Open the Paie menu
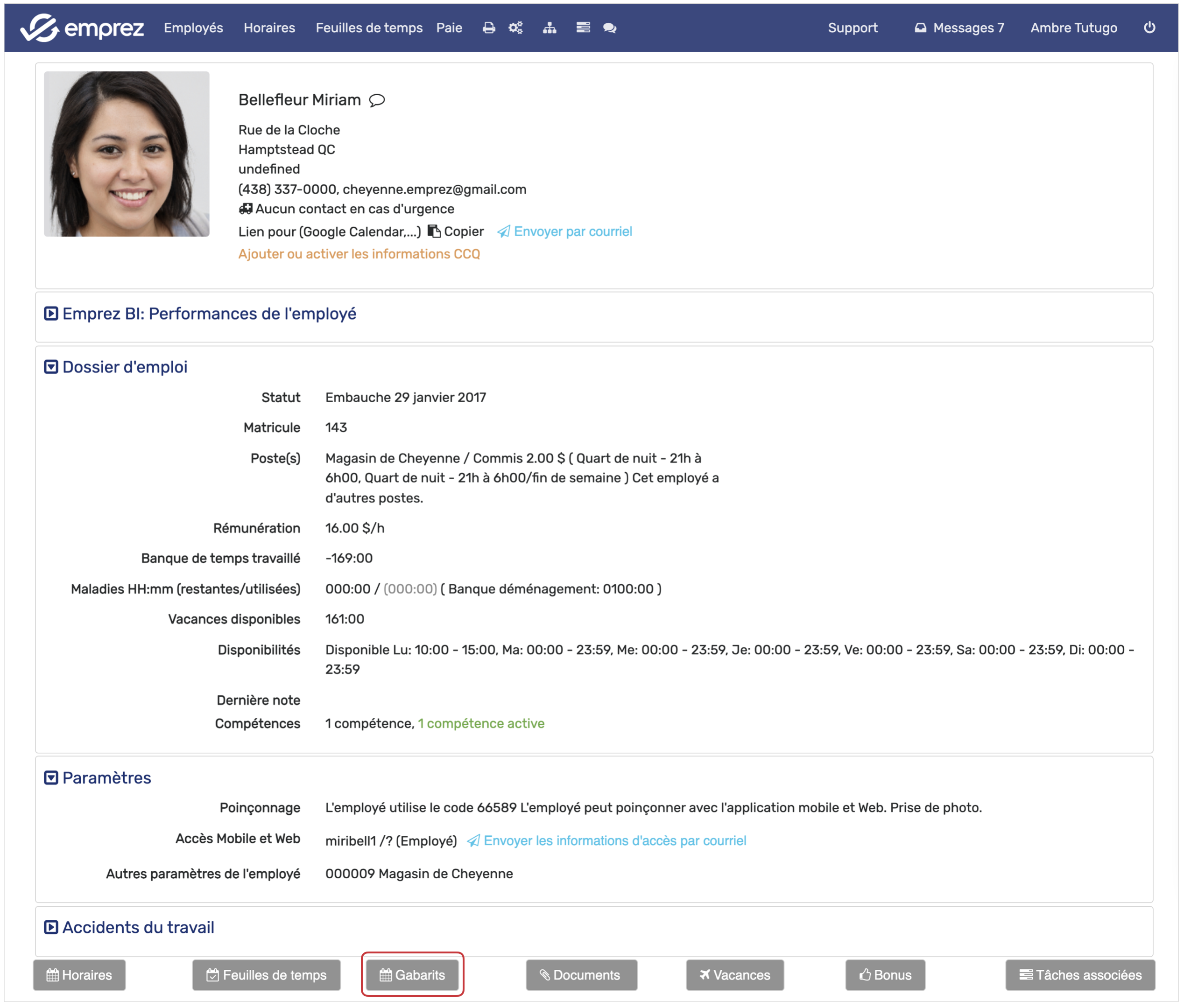 point(449,28)
